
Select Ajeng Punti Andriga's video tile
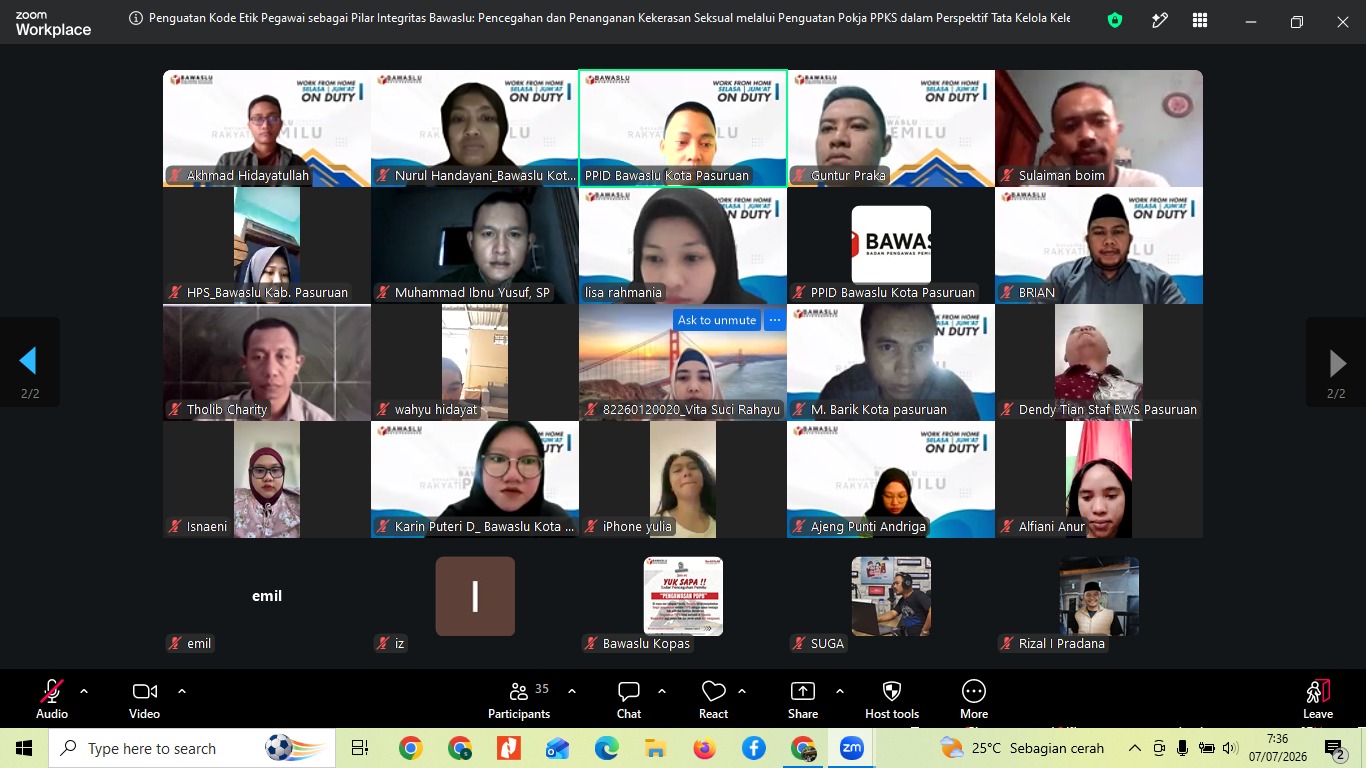pyautogui.click(x=891, y=479)
